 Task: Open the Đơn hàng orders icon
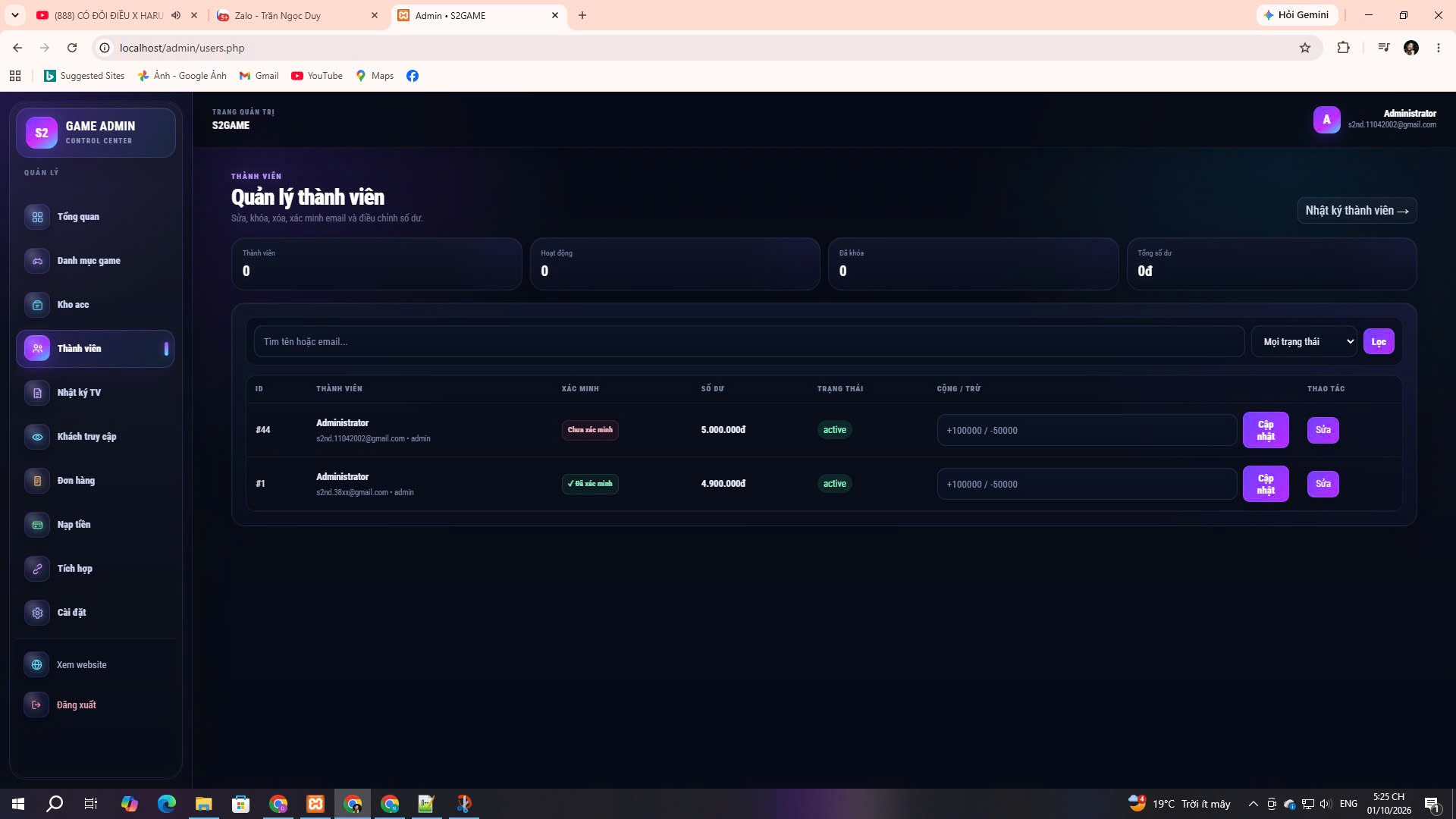(x=37, y=481)
